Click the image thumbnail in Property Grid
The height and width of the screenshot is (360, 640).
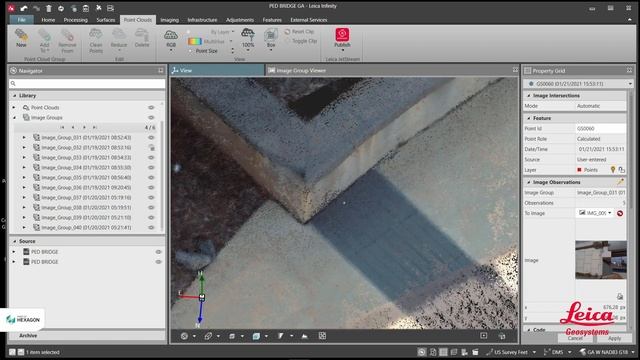pos(601,260)
